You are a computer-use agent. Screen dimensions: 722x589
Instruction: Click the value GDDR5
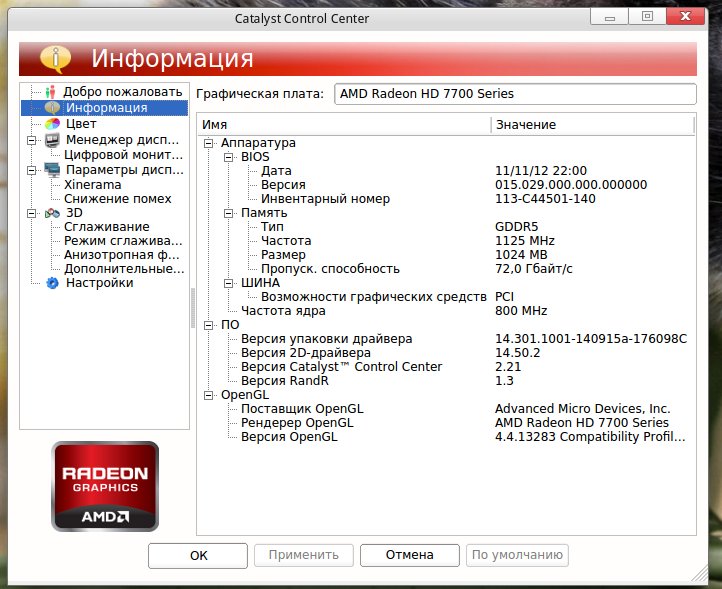coord(516,227)
